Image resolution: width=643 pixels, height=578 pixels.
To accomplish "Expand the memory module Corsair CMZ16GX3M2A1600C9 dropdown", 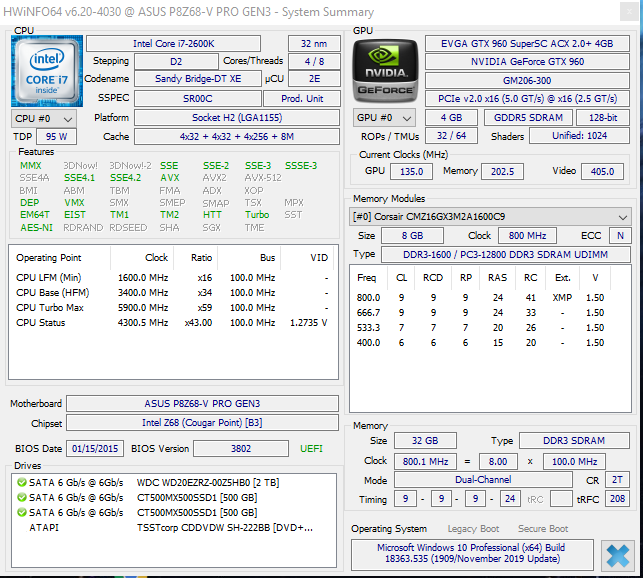I will pos(490,217).
